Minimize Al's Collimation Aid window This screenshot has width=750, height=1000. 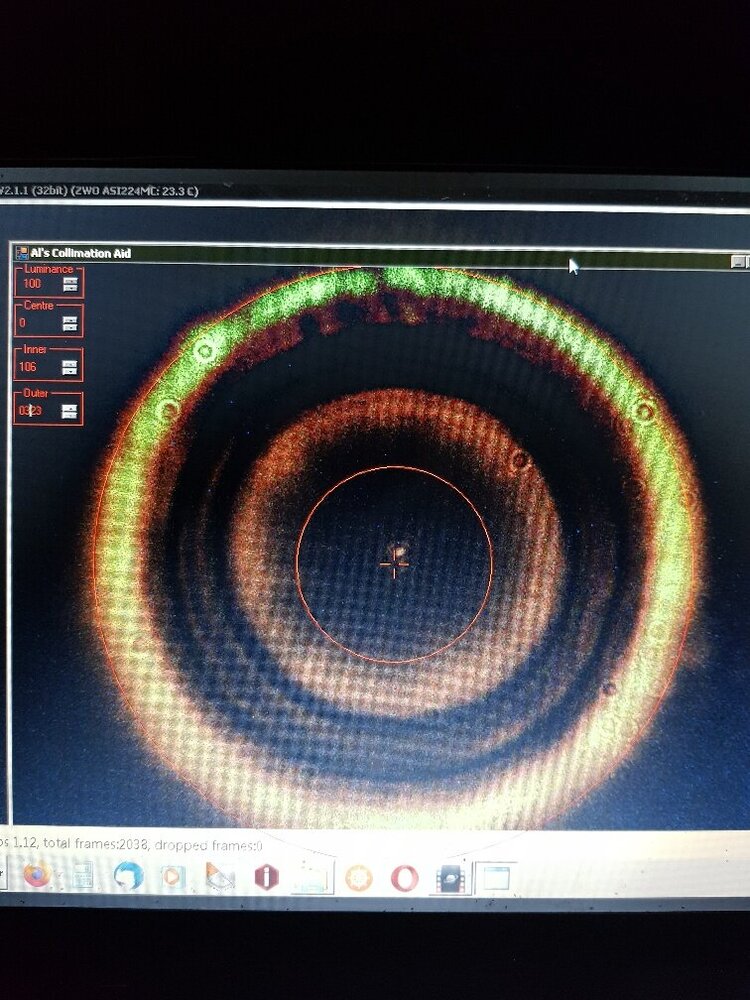pos(737,261)
